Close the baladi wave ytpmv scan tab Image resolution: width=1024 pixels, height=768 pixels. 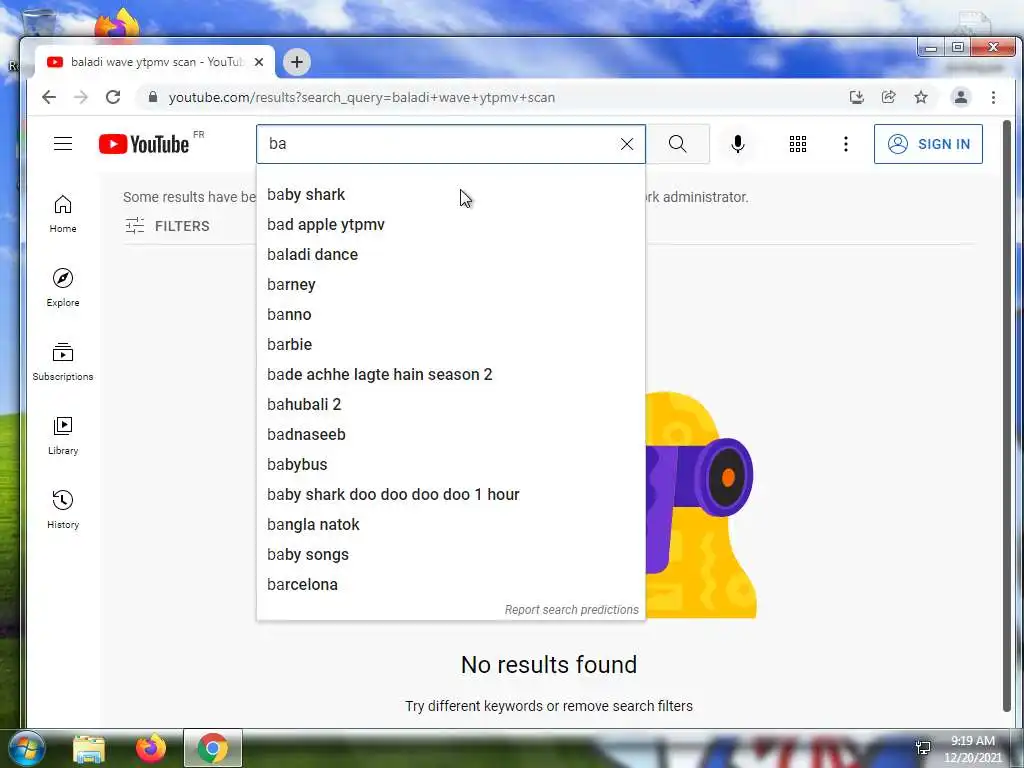click(x=259, y=62)
